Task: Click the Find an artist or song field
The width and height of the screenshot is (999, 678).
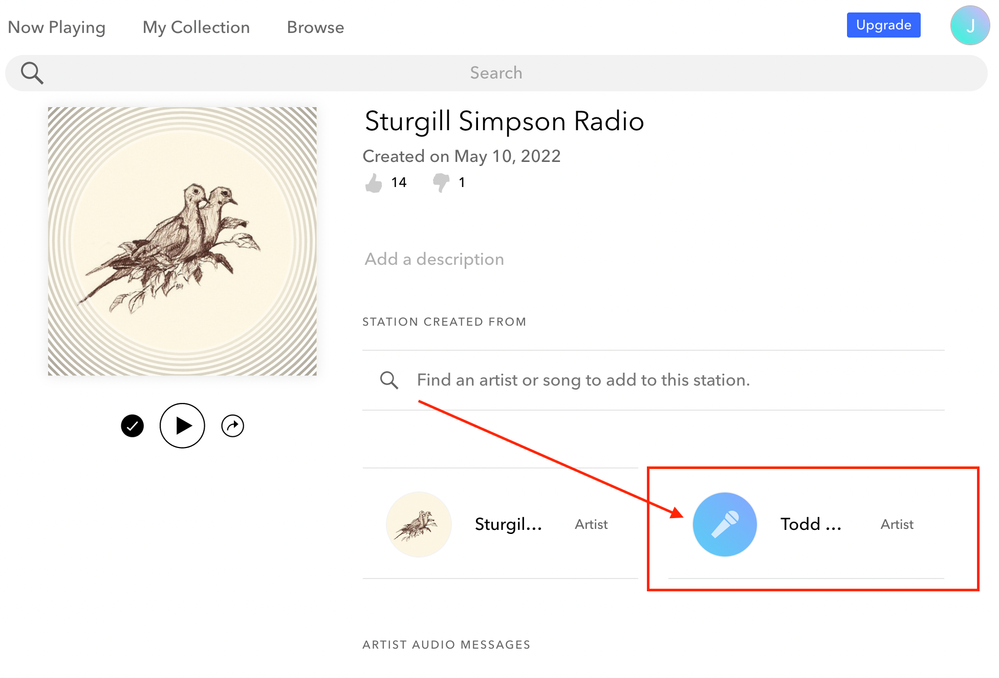Action: point(583,380)
